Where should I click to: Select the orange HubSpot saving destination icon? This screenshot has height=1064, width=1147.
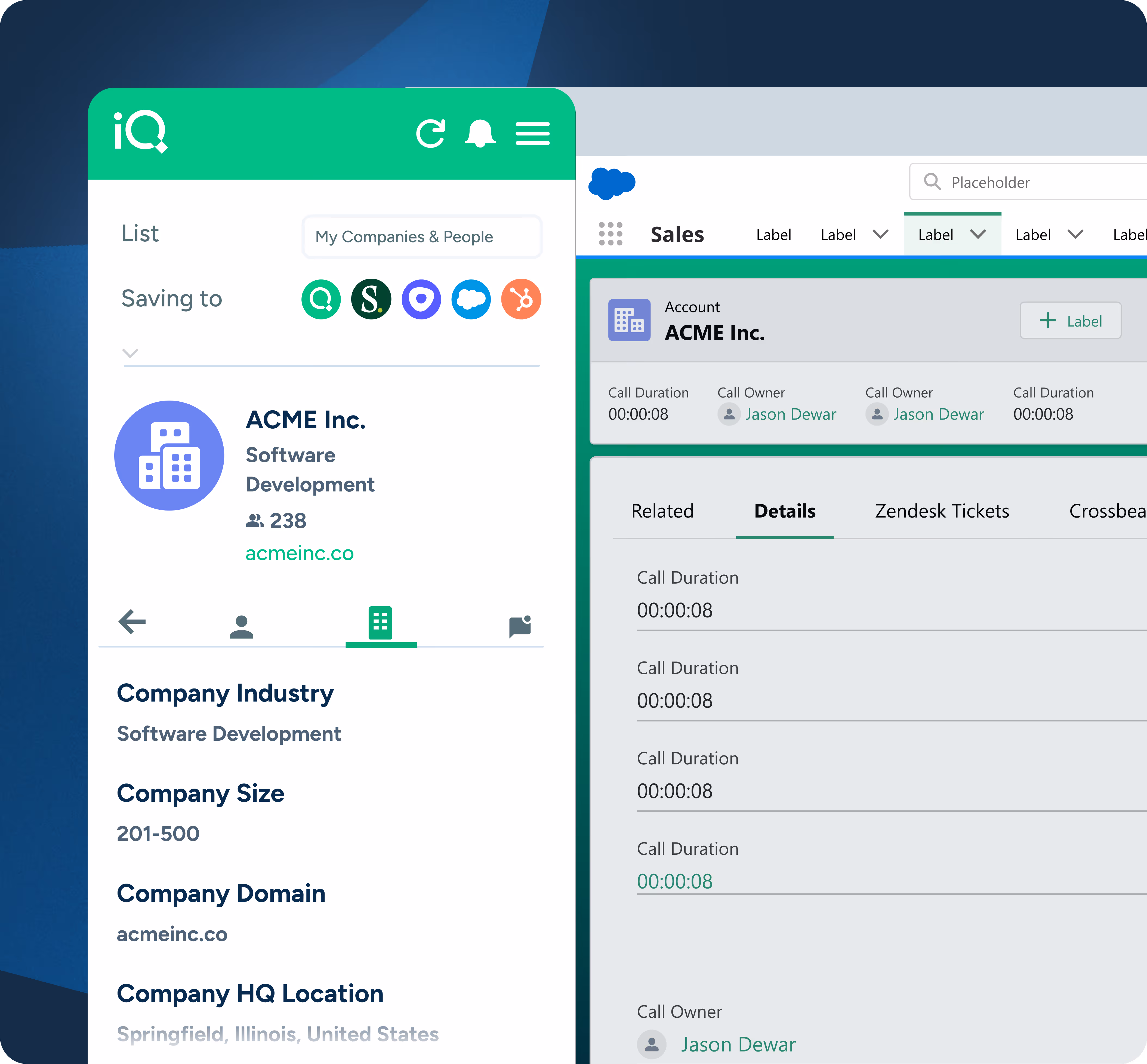pyautogui.click(x=522, y=299)
